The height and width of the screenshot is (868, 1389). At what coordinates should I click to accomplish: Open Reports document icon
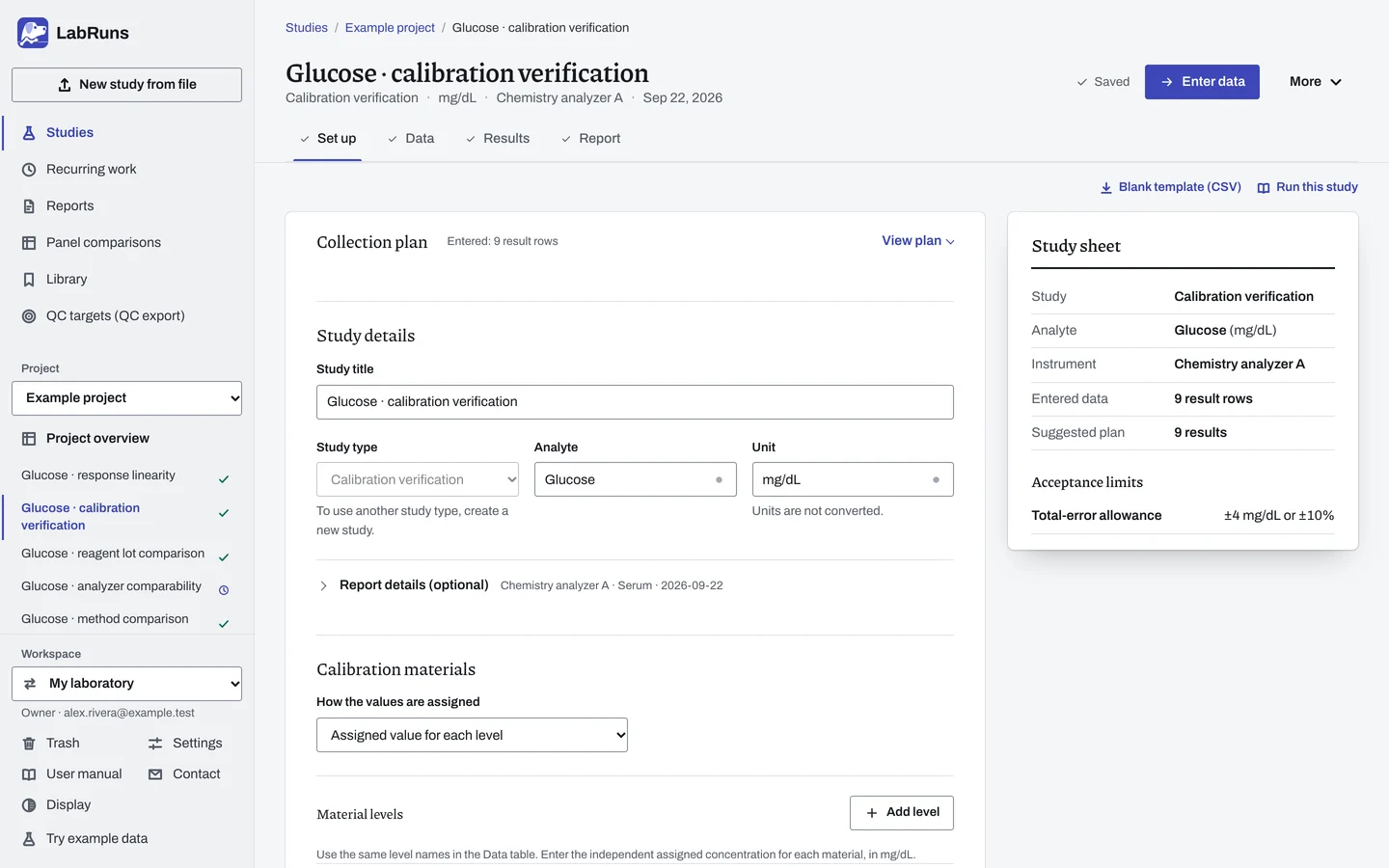point(29,206)
